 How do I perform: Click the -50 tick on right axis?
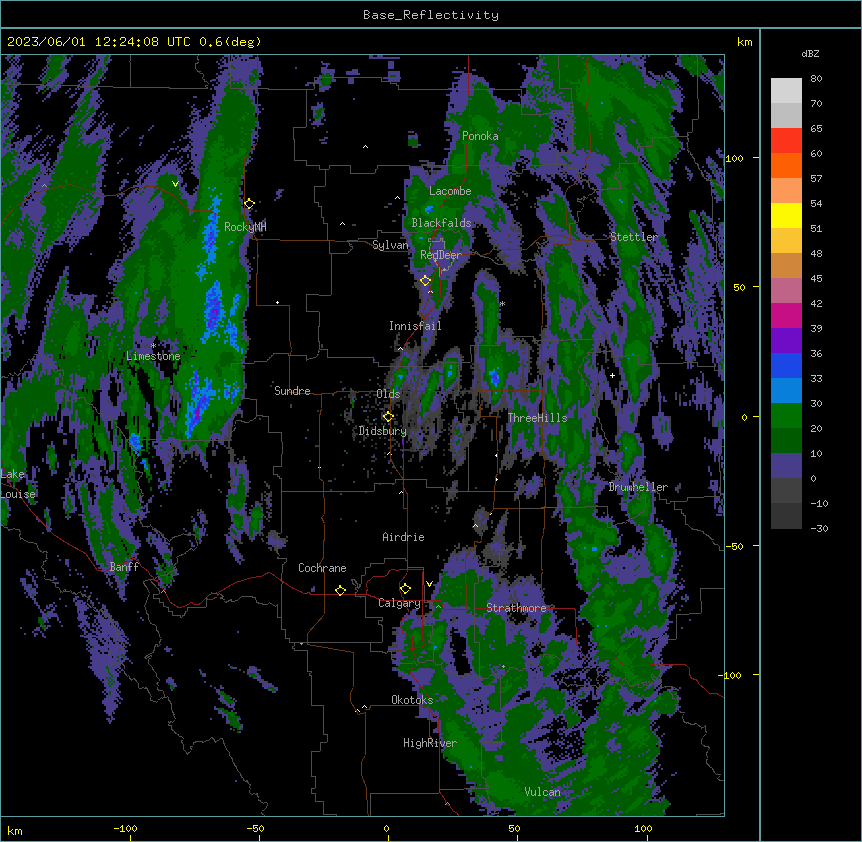734,546
